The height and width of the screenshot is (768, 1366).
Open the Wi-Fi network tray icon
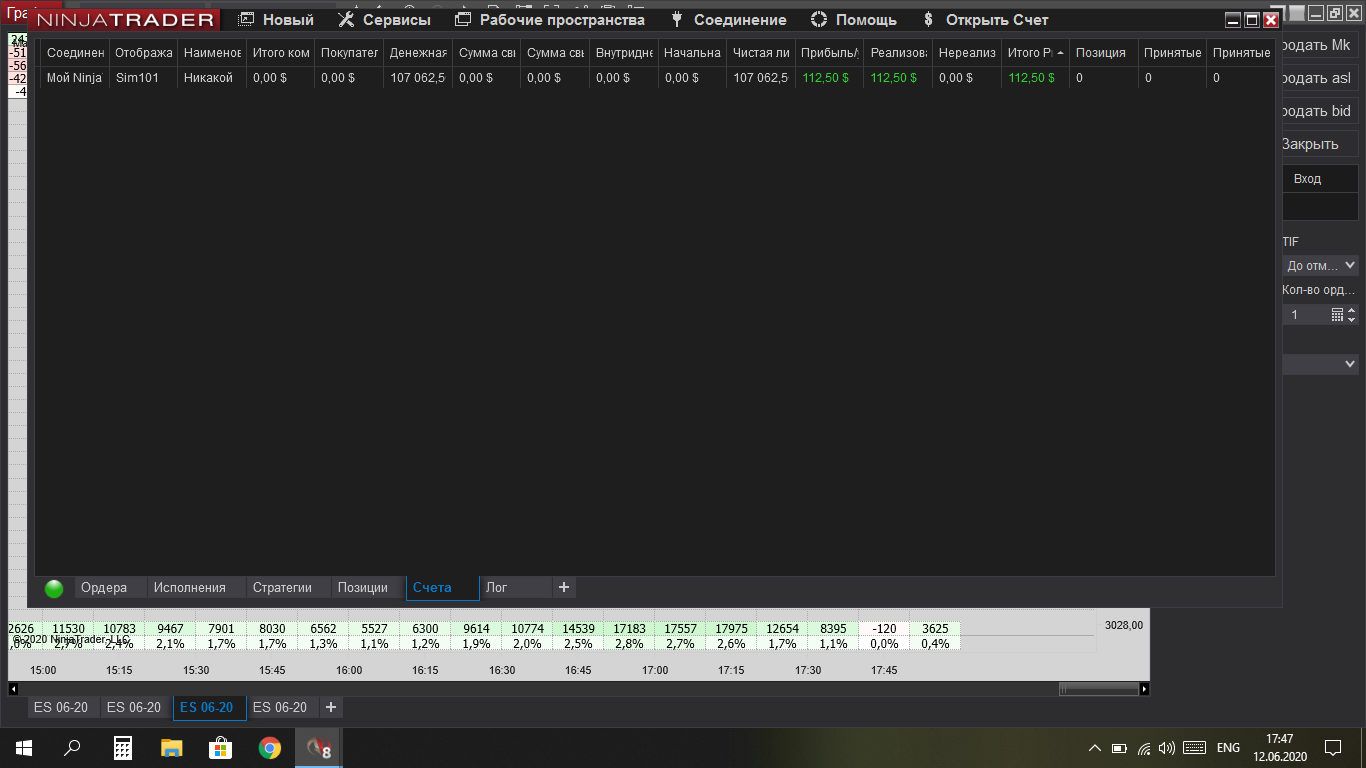[x=1144, y=748]
